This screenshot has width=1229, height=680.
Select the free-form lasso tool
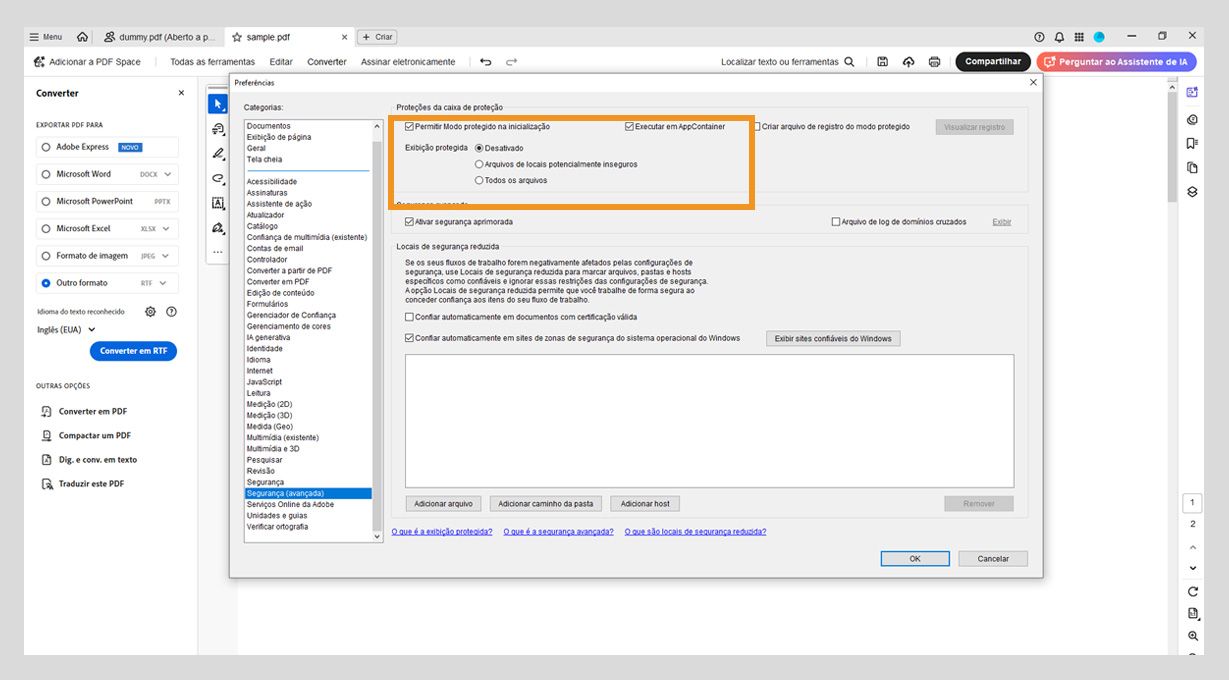click(x=217, y=178)
